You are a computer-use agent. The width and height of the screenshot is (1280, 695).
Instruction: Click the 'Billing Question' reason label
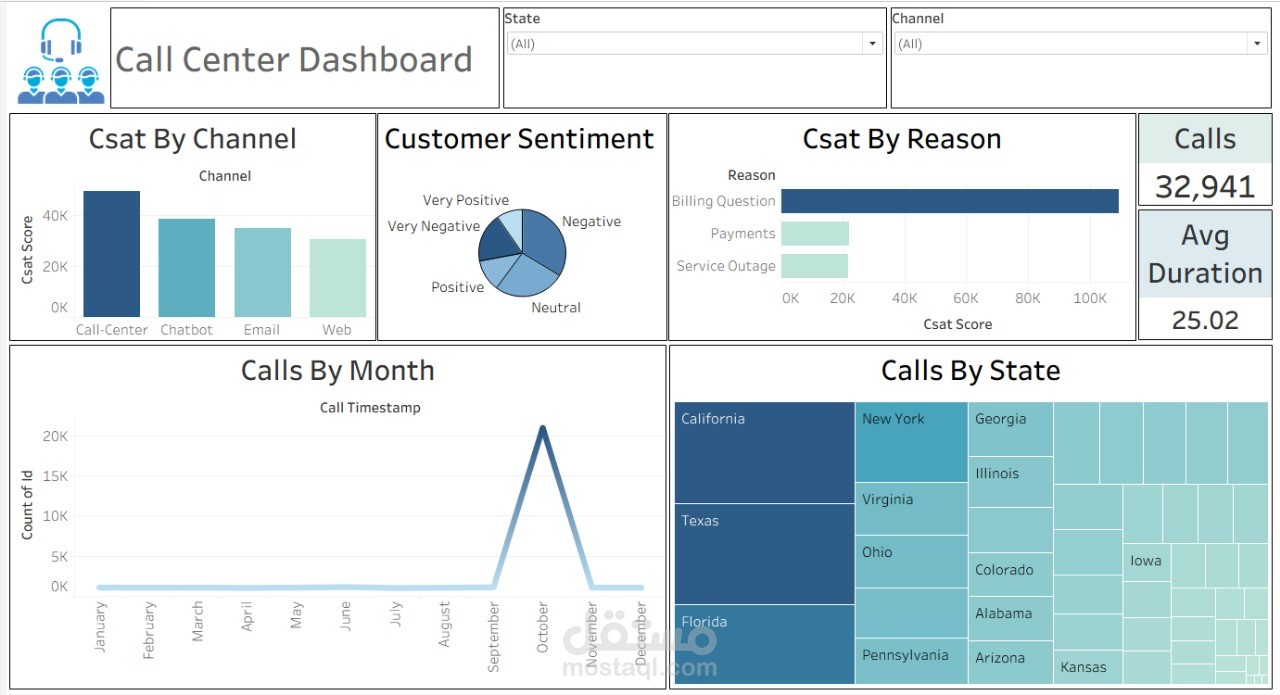coord(723,201)
